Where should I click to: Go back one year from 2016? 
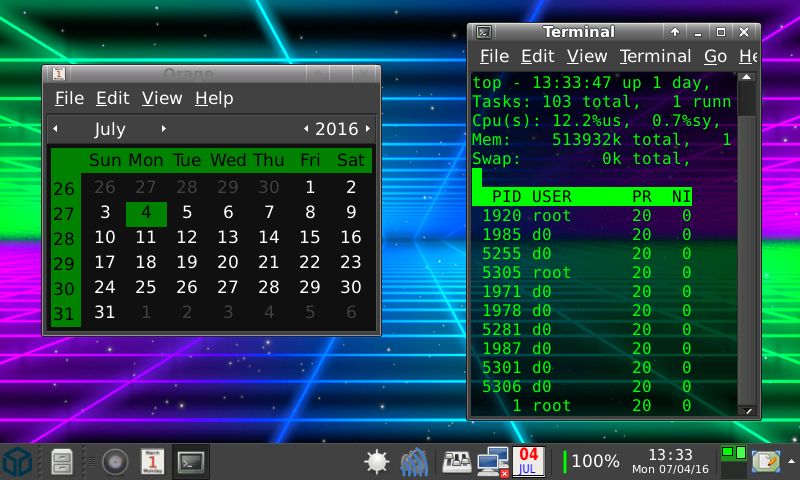pyautogui.click(x=306, y=129)
